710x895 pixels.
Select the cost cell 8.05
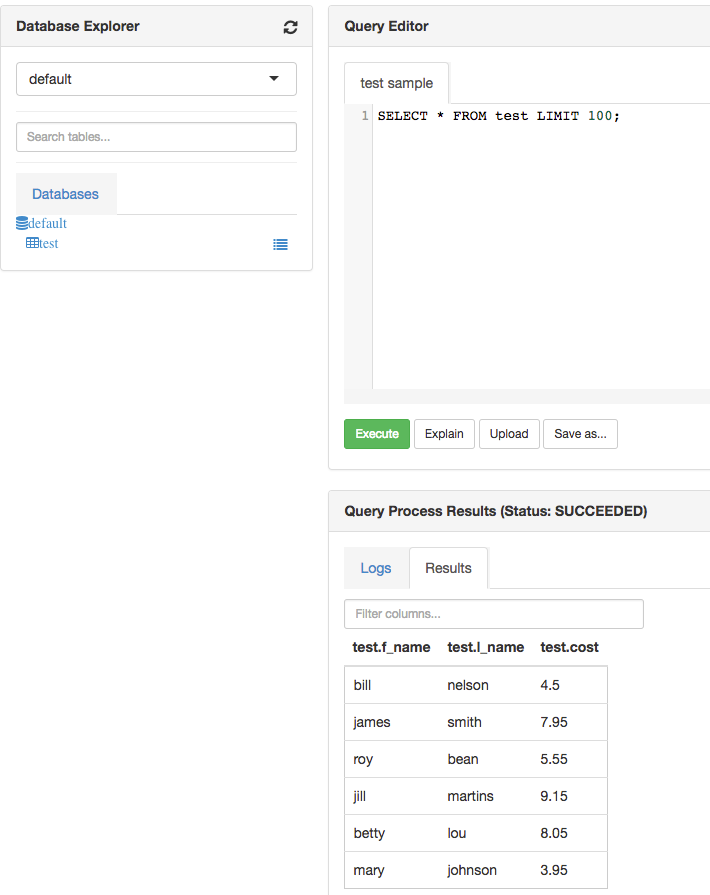point(570,833)
